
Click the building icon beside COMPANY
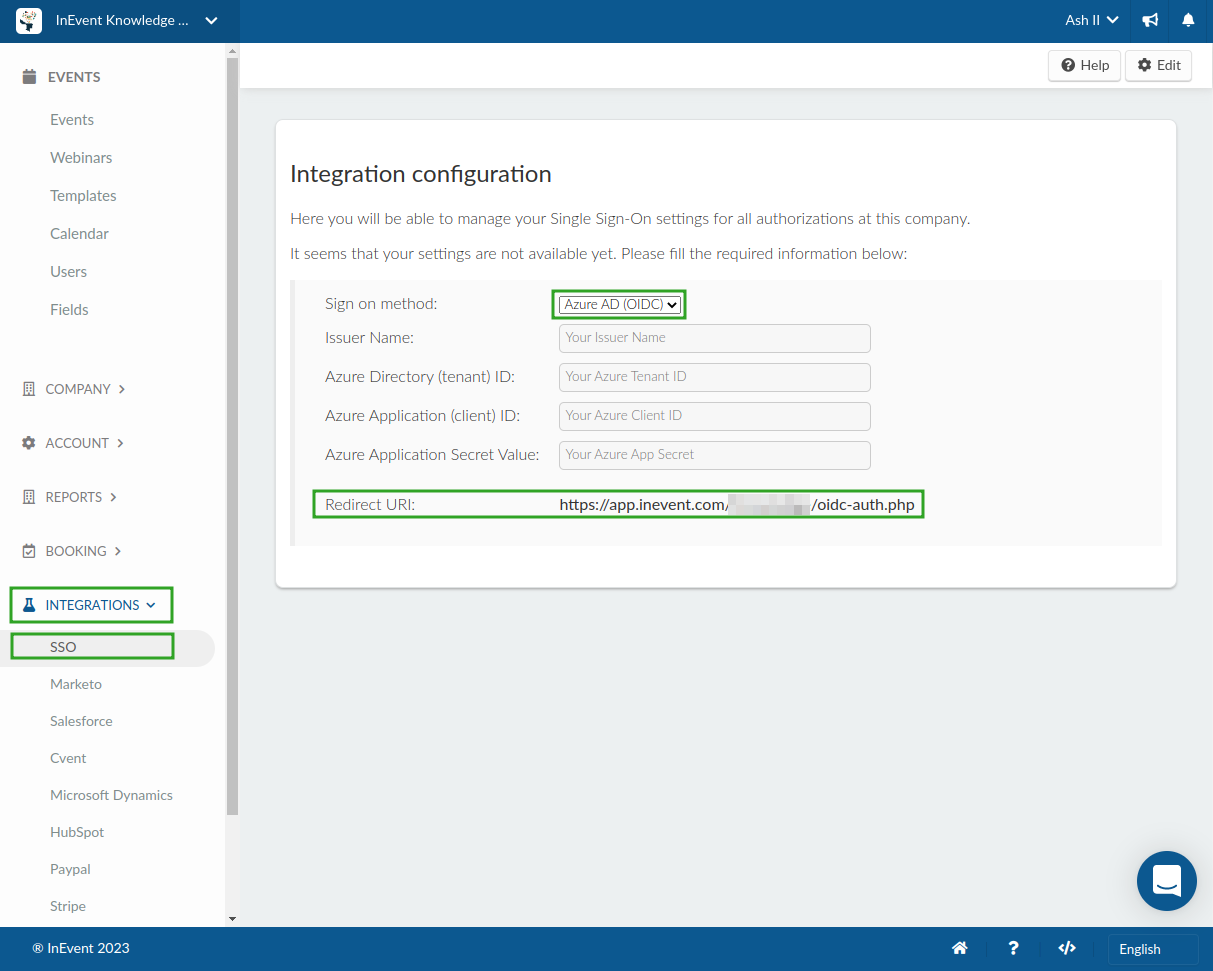[x=29, y=389]
